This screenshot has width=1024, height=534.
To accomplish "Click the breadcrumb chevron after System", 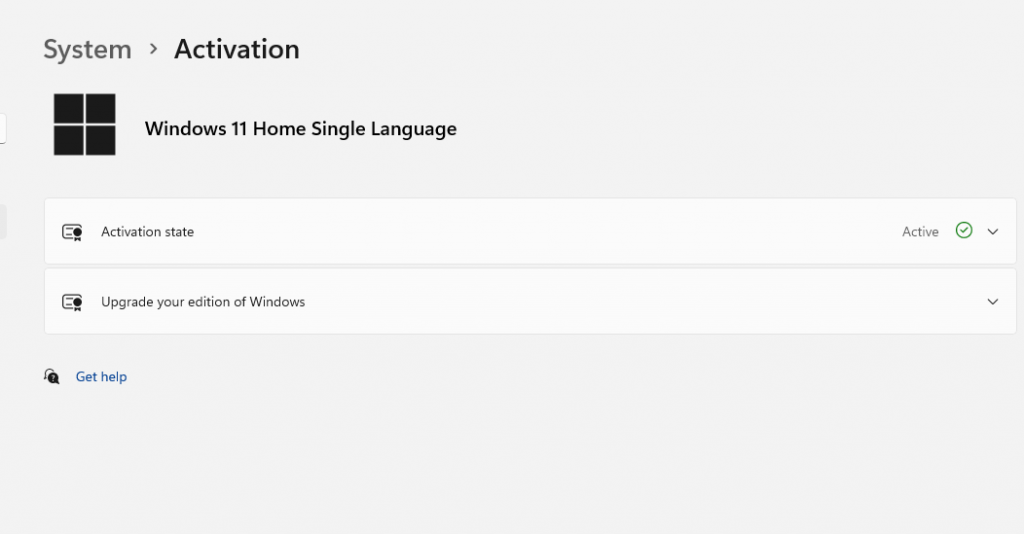I will coord(153,48).
